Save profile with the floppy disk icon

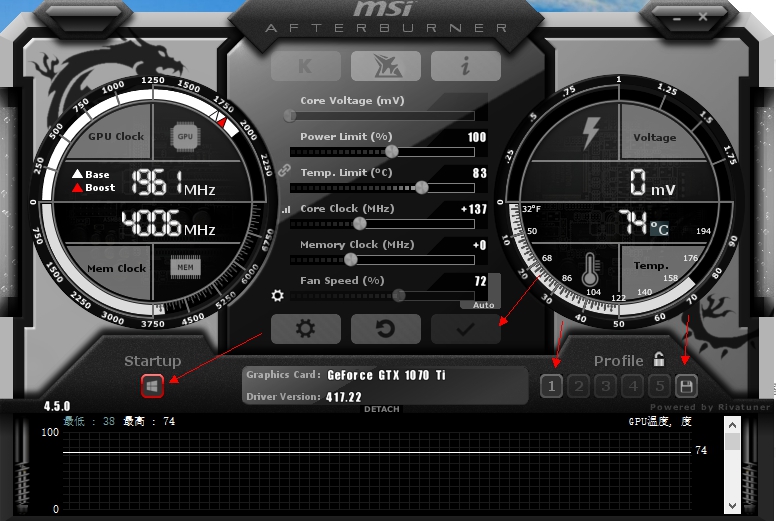tap(686, 386)
